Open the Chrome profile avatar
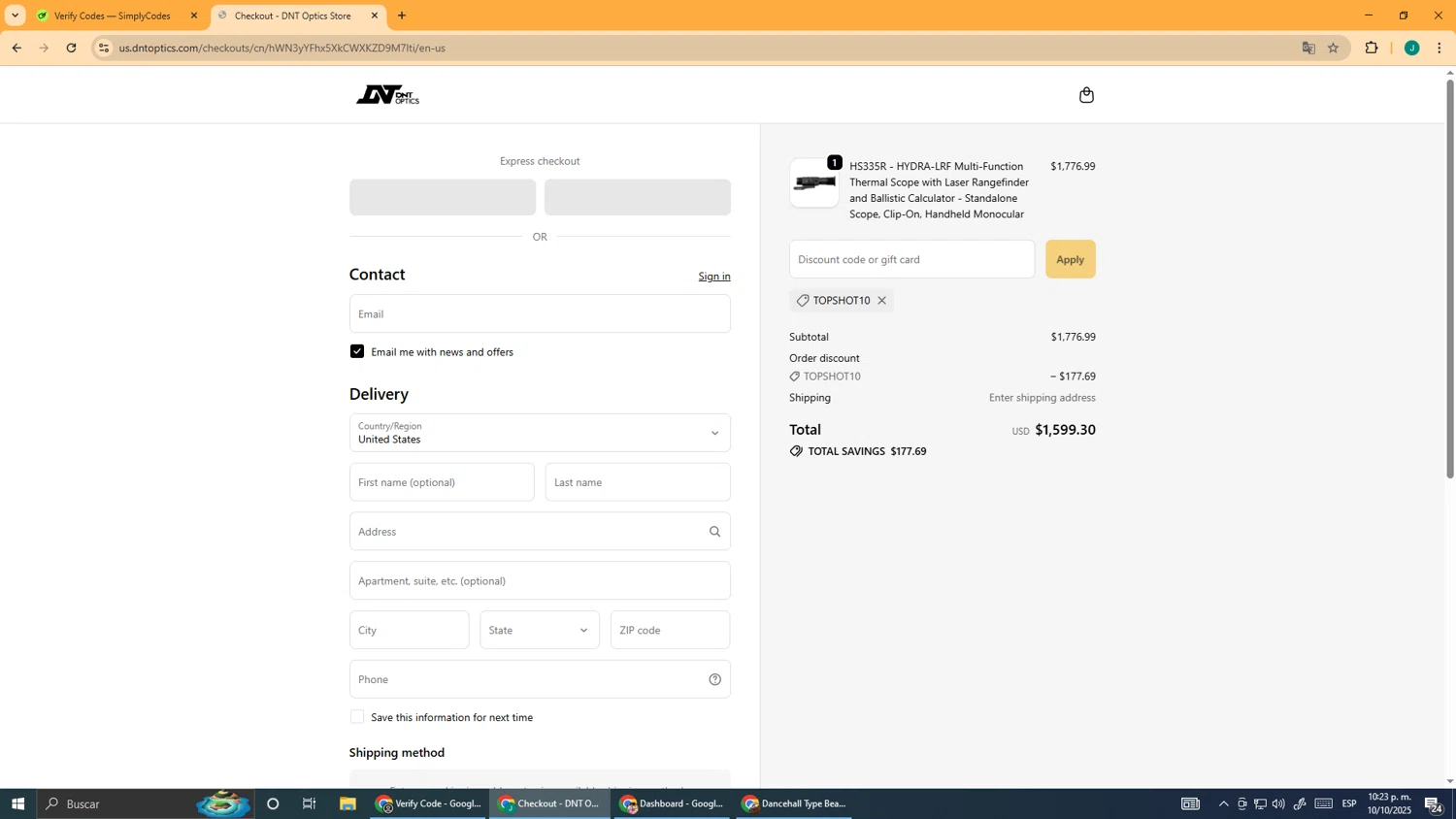1456x819 pixels. (1411, 48)
